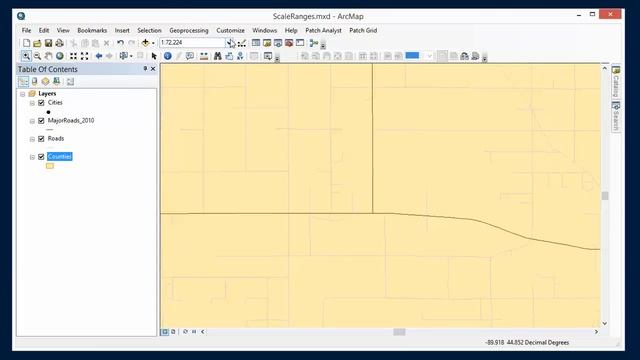Viewport: 640px width, 360px height.
Task: Zoom to Full Extent globe
Action: [x=60, y=56]
